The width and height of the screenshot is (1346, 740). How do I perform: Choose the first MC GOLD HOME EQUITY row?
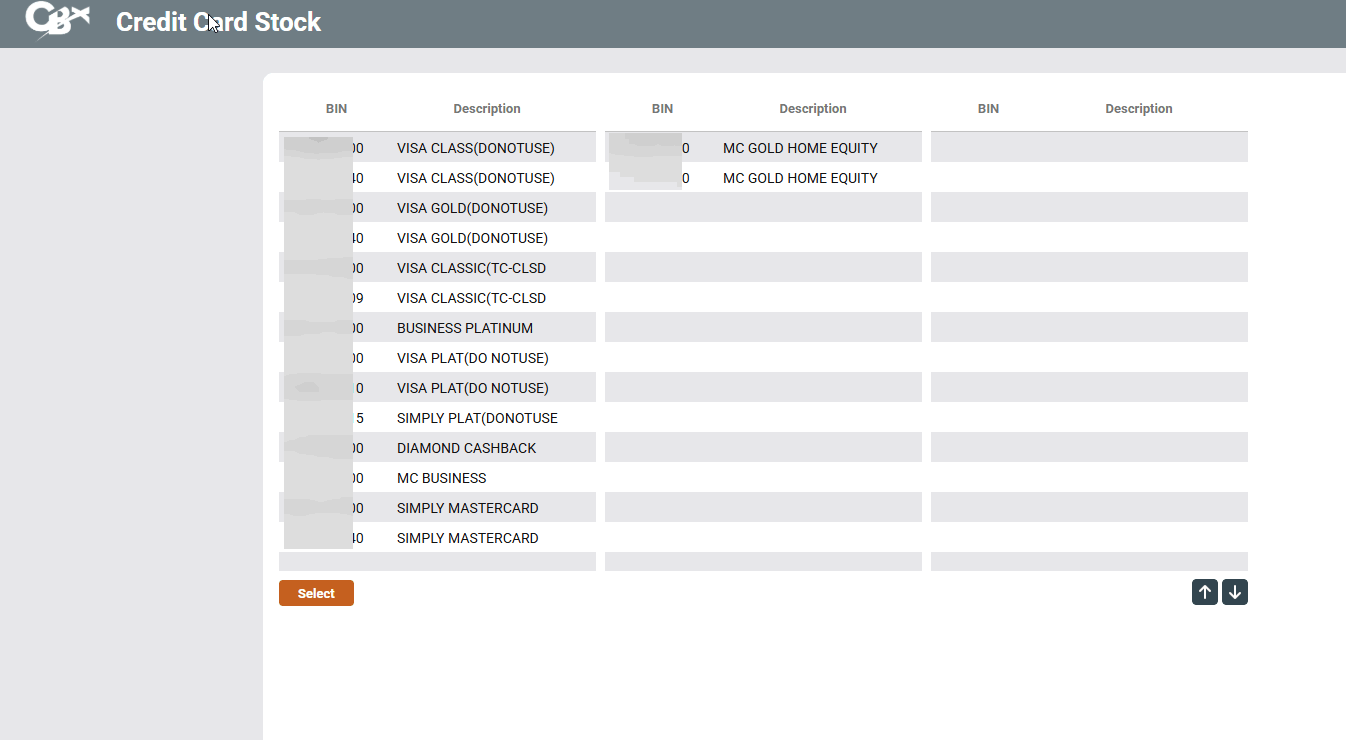(x=799, y=148)
